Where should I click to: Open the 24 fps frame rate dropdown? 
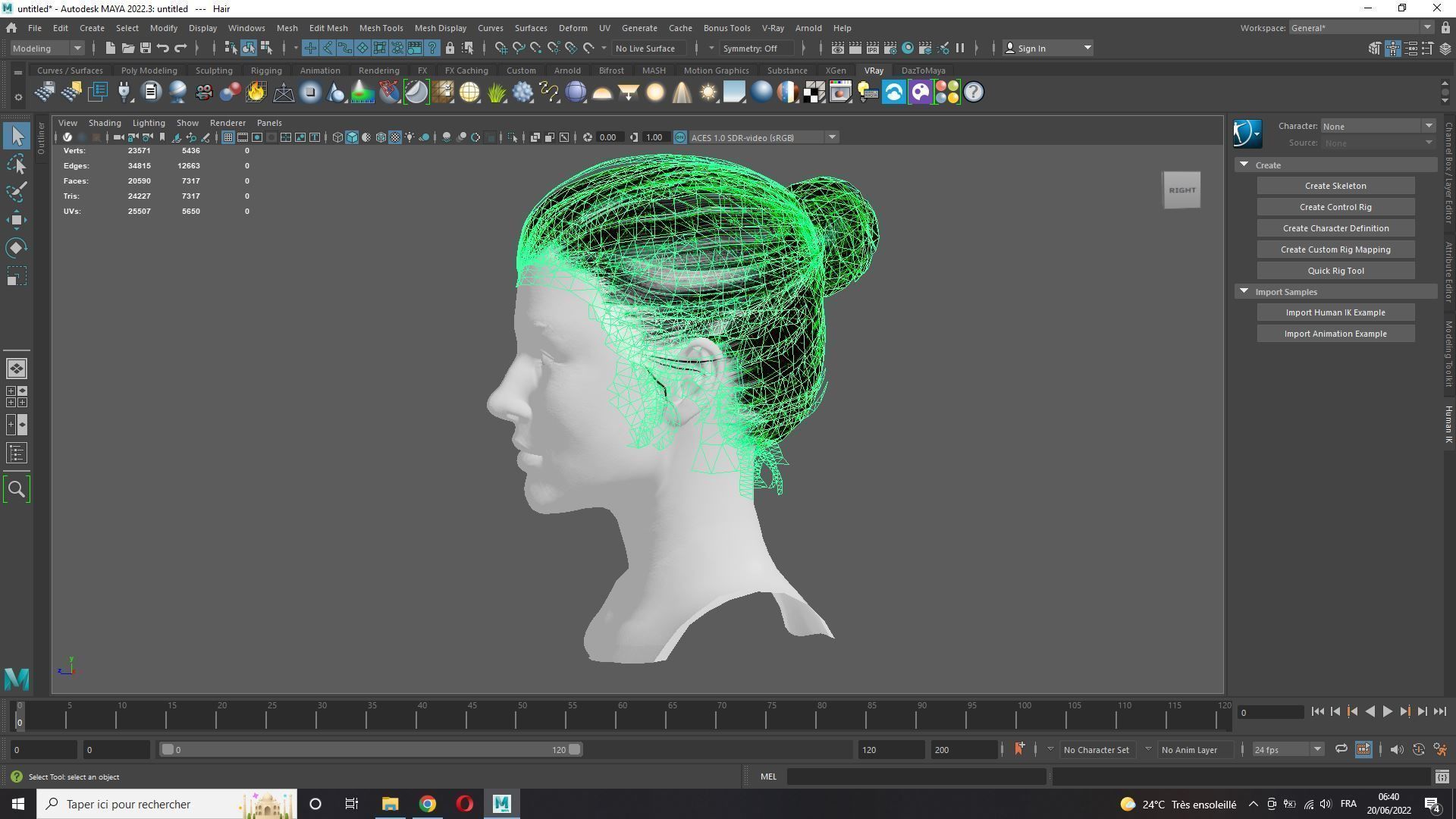(x=1288, y=749)
